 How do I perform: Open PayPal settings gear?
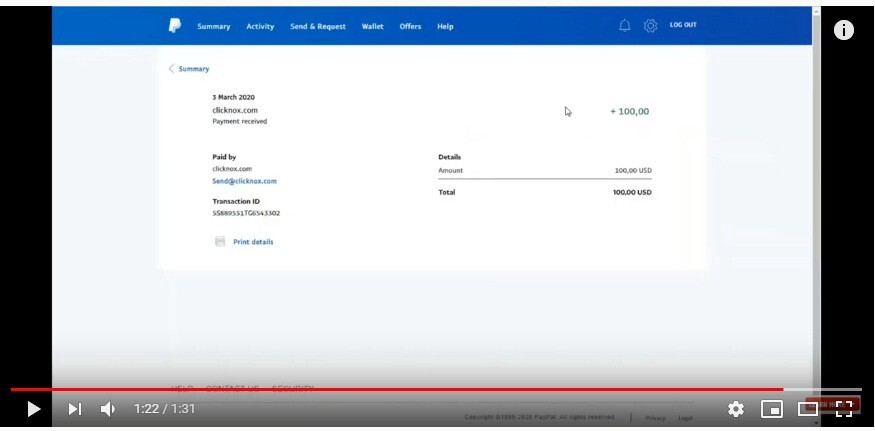(x=650, y=26)
